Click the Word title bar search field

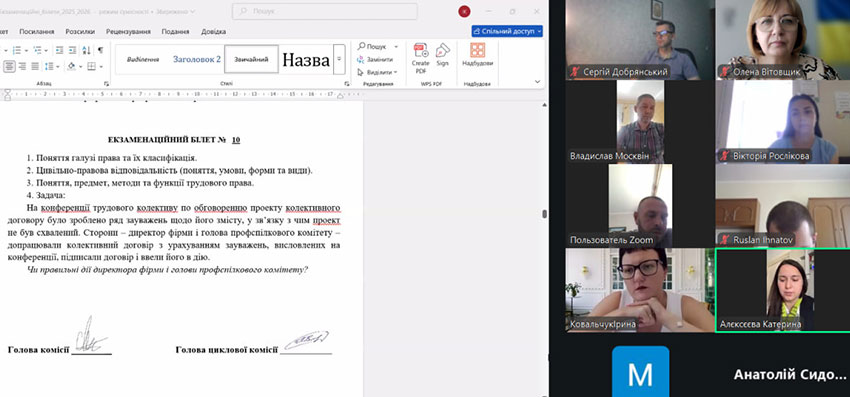[x=325, y=11]
